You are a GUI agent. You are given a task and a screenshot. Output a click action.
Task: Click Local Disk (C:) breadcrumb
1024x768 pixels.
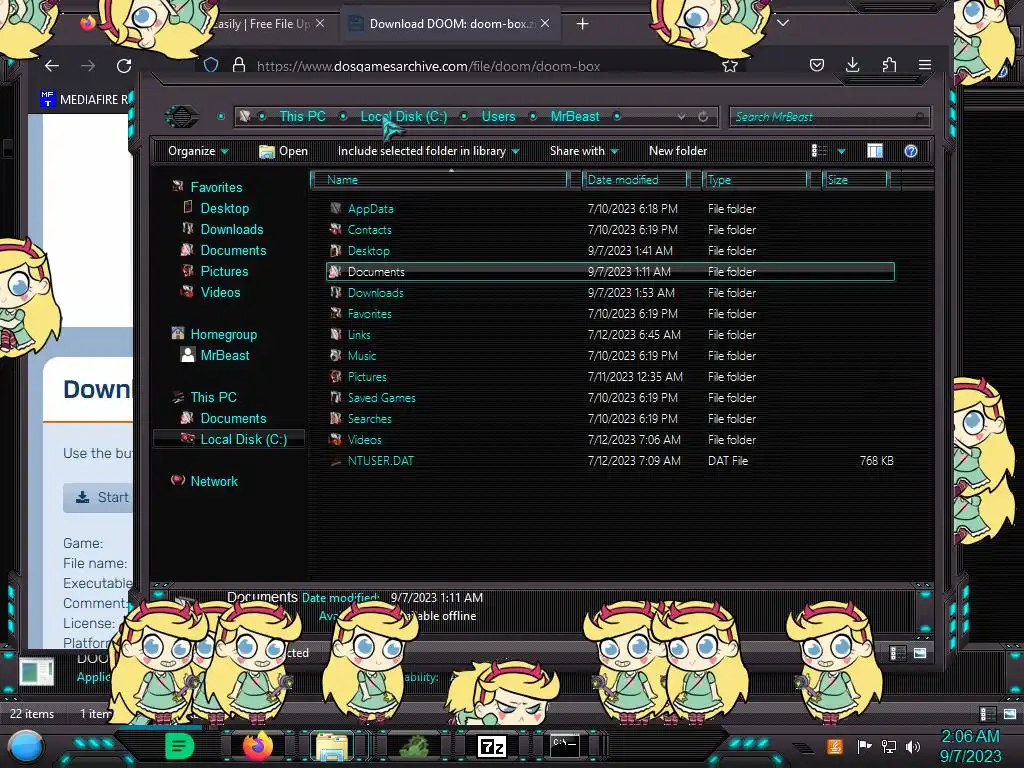404,116
